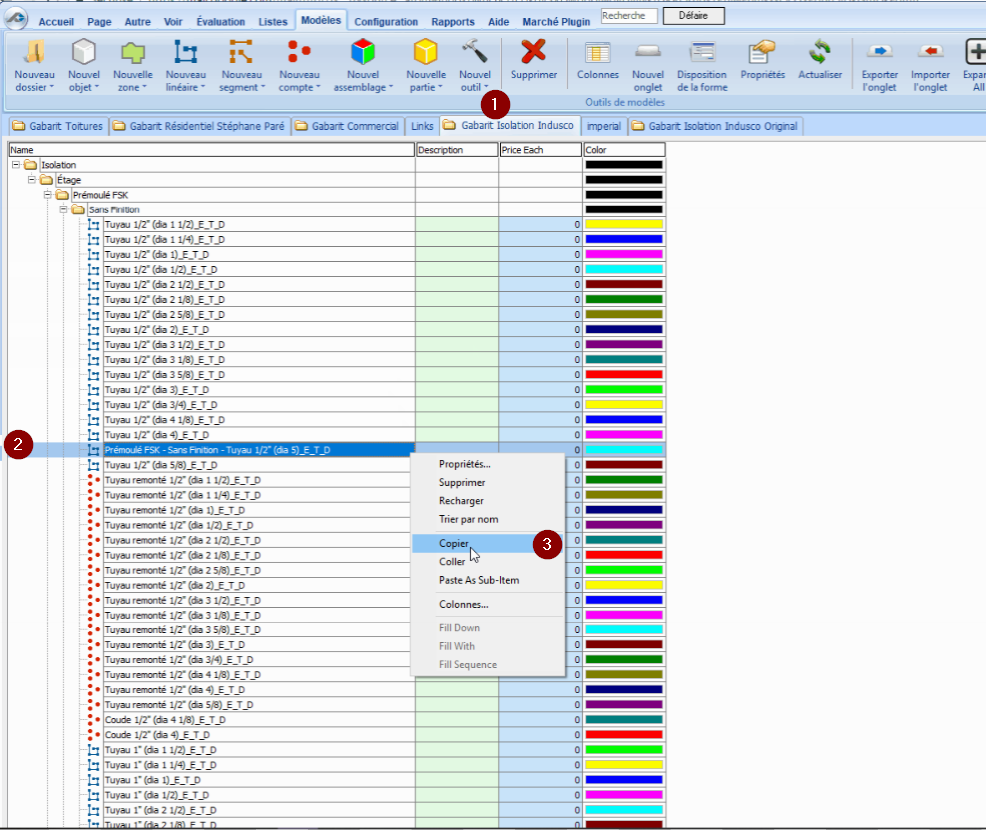Click the Nouveau compte red dots icon
Viewport: 986px width, 830px height.
[x=299, y=52]
